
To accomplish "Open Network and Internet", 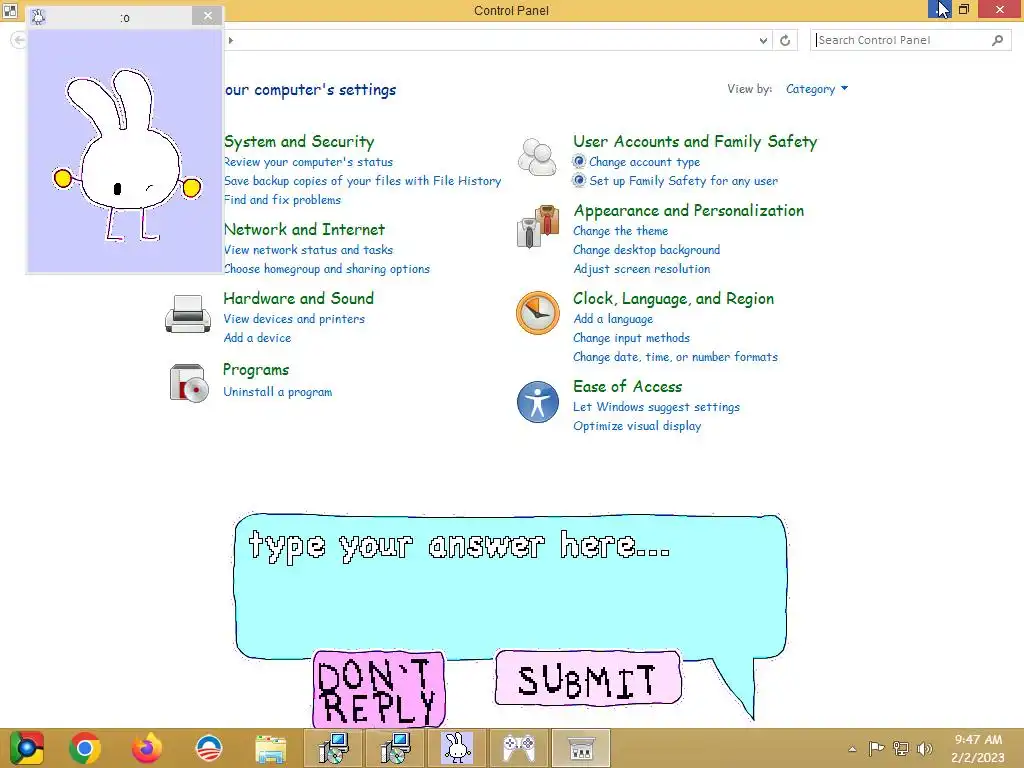I will (304, 229).
